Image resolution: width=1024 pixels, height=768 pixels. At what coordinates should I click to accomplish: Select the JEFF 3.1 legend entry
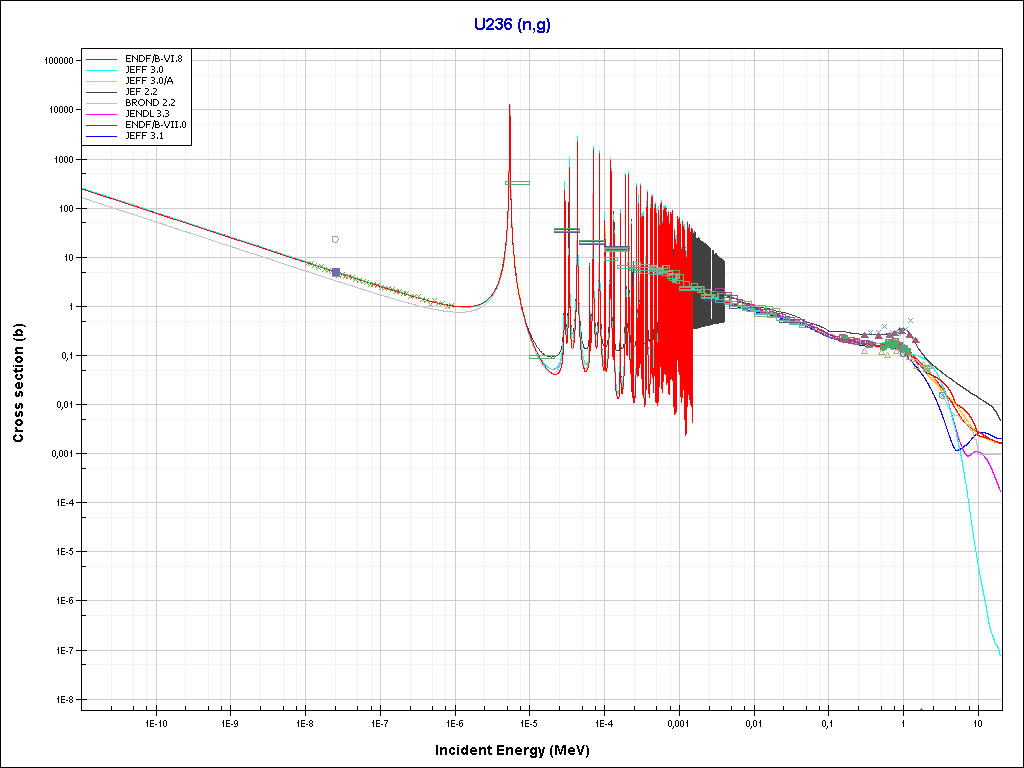pos(144,136)
